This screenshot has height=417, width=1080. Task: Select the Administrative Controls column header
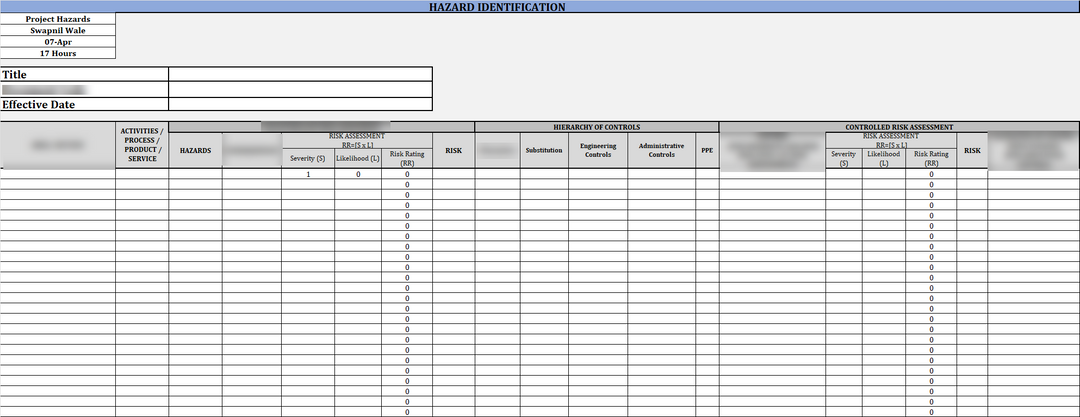pyautogui.click(x=661, y=150)
